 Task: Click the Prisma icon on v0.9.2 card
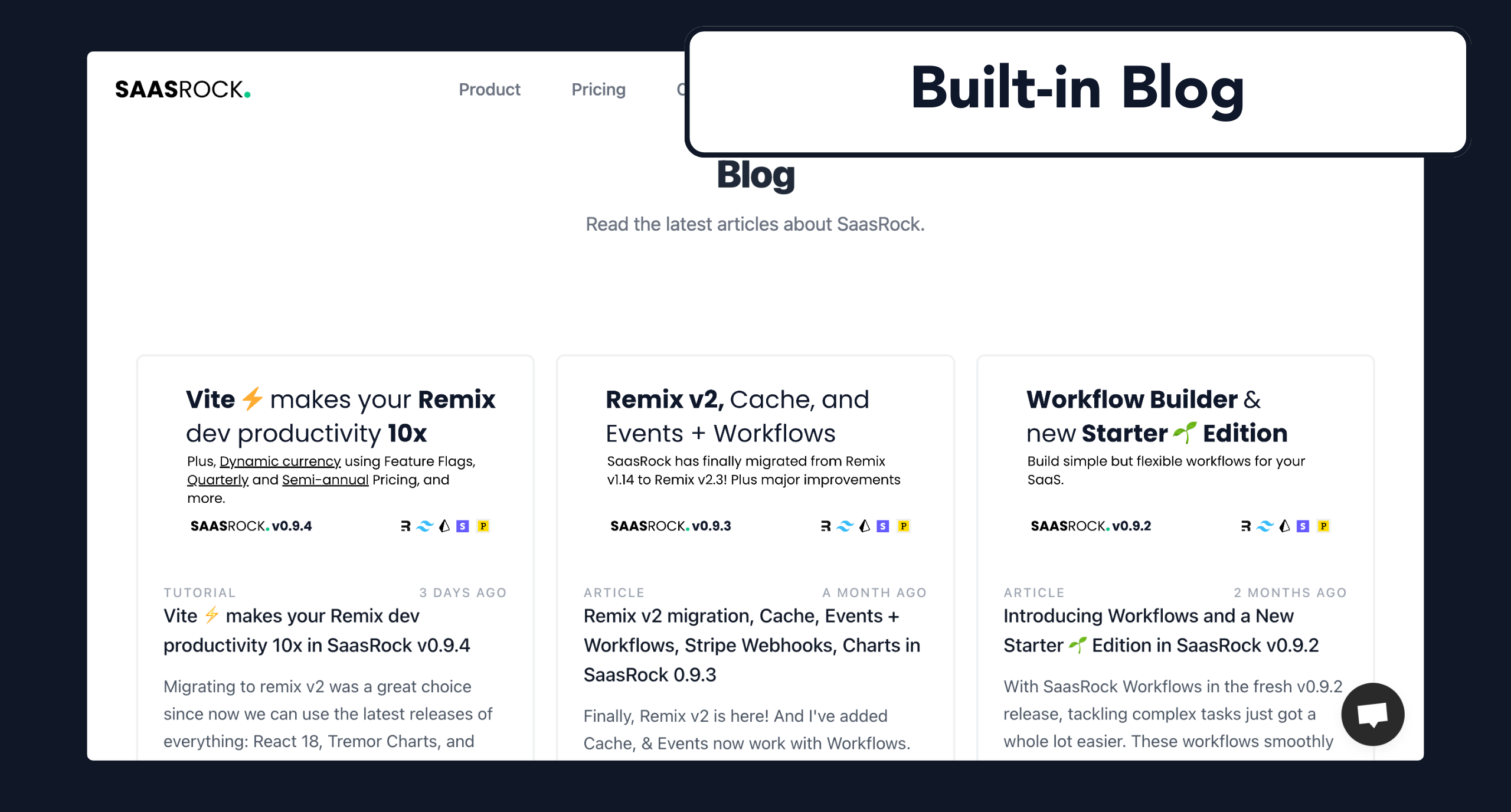[x=1285, y=527]
